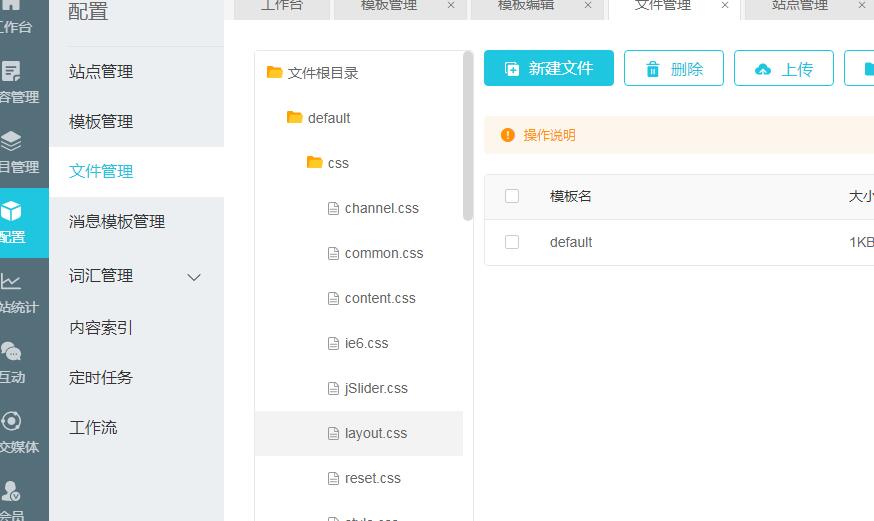This screenshot has width=874, height=521.
Task: Click the interaction chat bubbles icon
Action: click(12, 352)
